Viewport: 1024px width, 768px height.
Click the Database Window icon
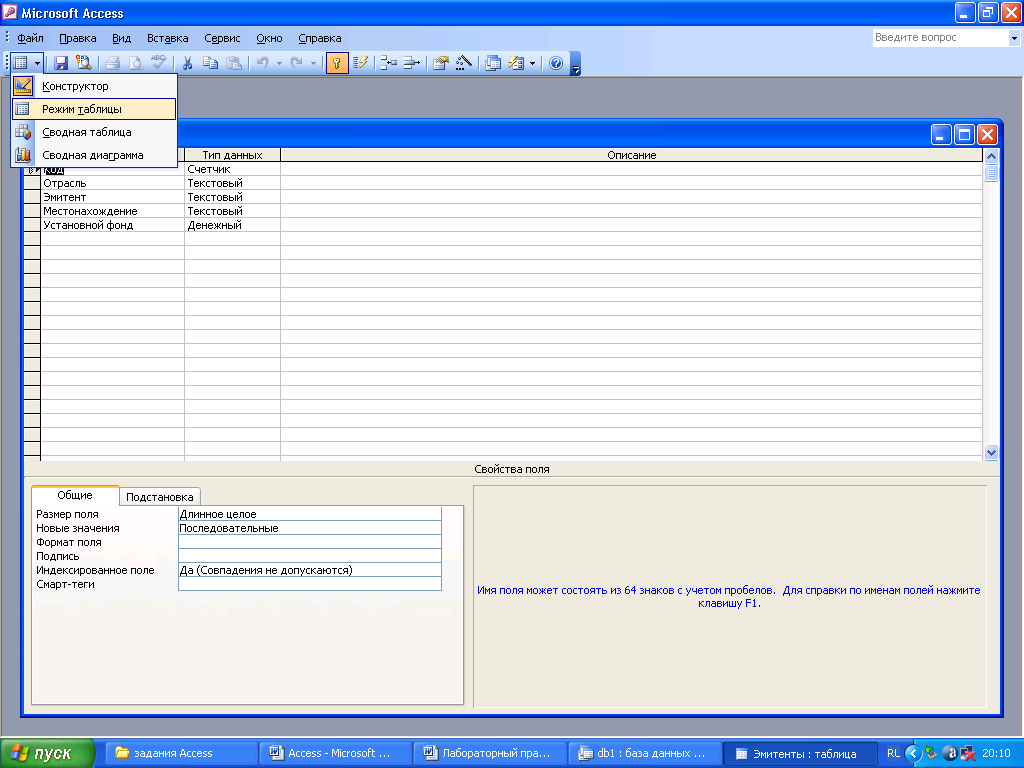point(493,63)
